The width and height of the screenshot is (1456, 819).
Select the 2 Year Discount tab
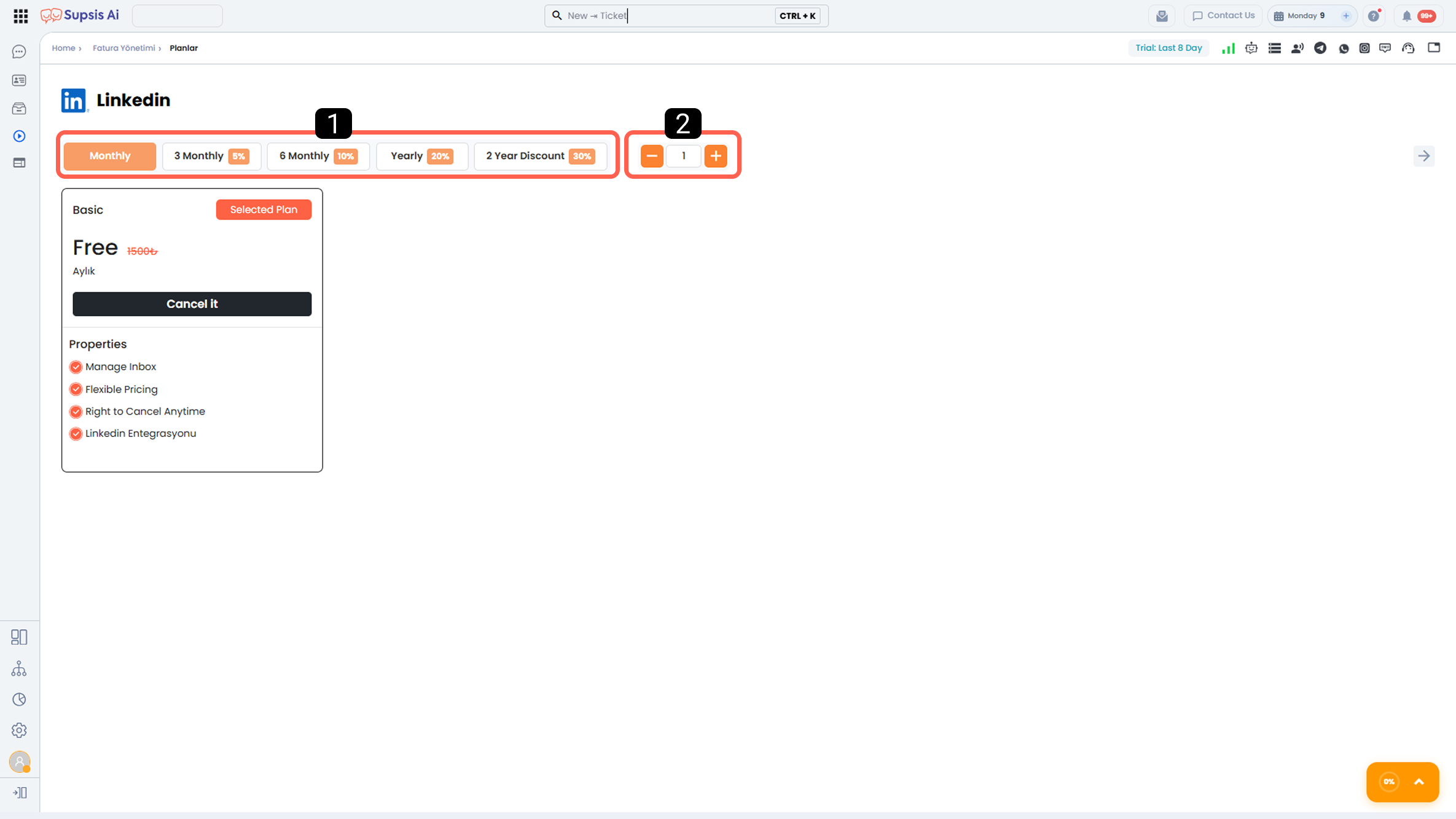(x=541, y=156)
